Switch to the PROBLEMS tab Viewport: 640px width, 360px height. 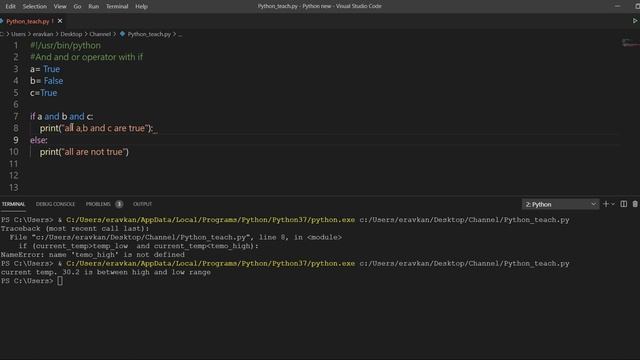coord(98,204)
